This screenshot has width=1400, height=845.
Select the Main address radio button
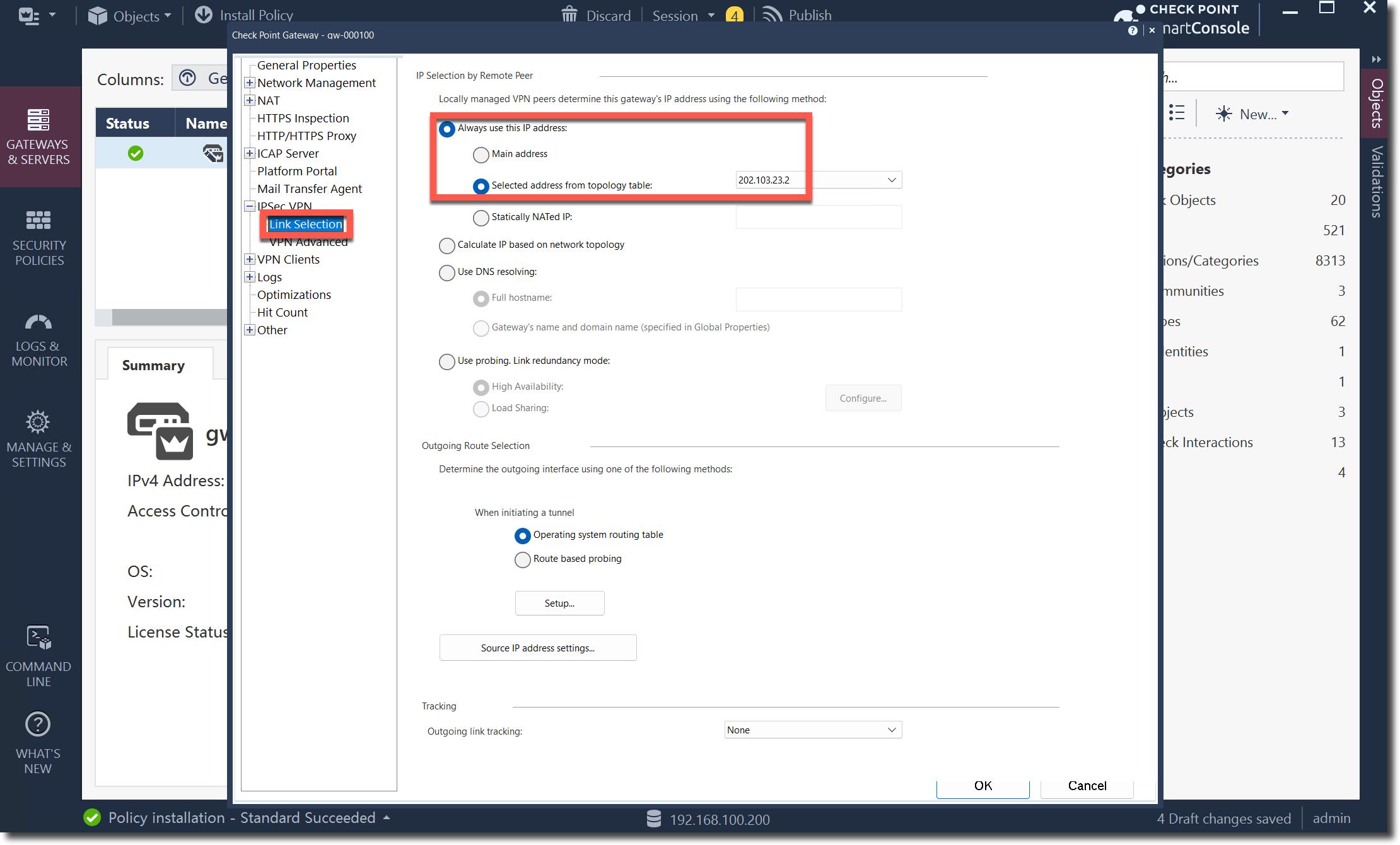coord(481,154)
